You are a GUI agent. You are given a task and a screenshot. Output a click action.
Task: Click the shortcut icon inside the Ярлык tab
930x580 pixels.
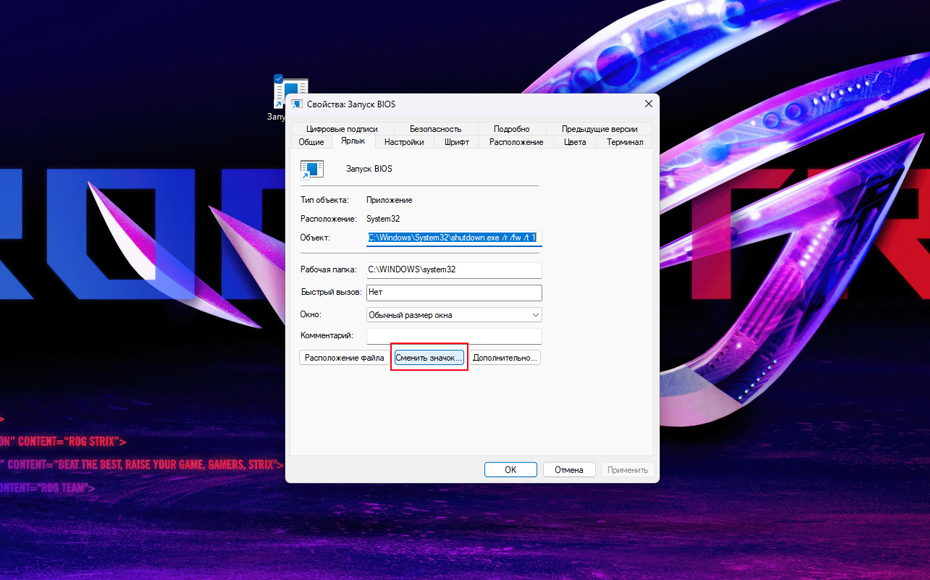click(x=312, y=170)
